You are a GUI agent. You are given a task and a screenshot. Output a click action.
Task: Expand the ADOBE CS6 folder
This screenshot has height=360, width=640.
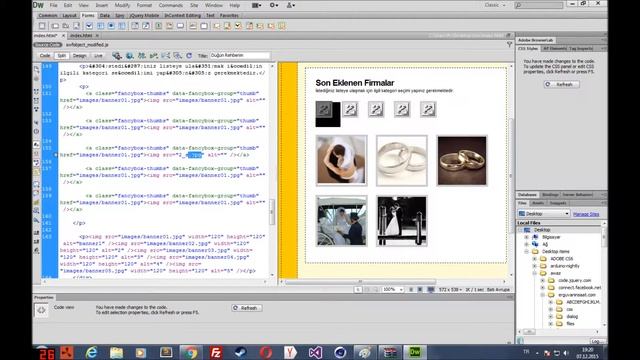tap(535, 259)
